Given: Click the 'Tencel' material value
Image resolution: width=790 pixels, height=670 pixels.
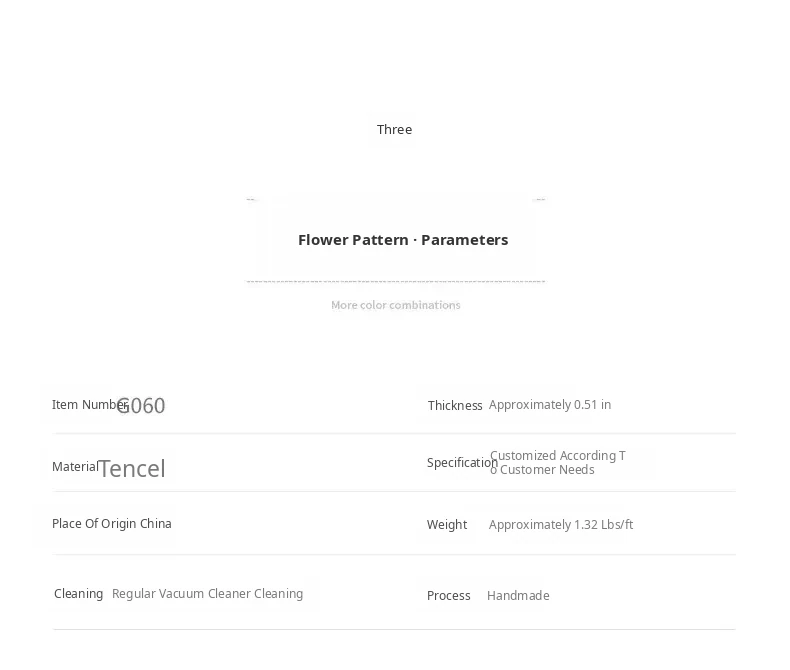Looking at the screenshot, I should tap(131, 469).
